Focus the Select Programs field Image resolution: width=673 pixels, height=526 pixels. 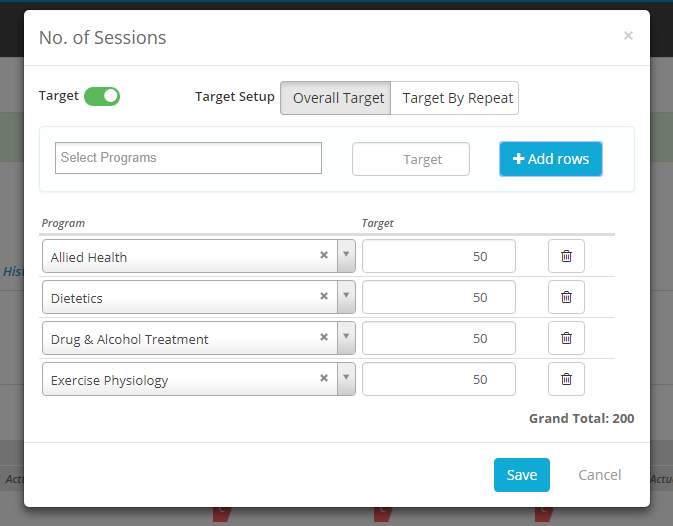[188, 158]
